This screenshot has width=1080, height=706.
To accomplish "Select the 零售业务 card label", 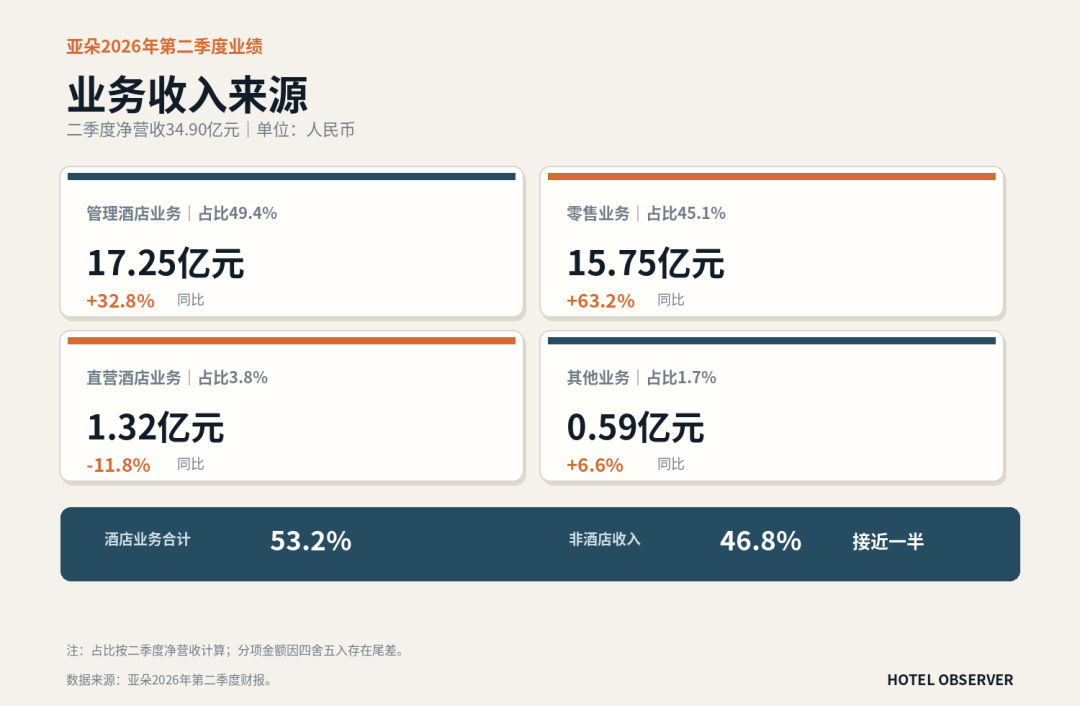I will point(598,214).
